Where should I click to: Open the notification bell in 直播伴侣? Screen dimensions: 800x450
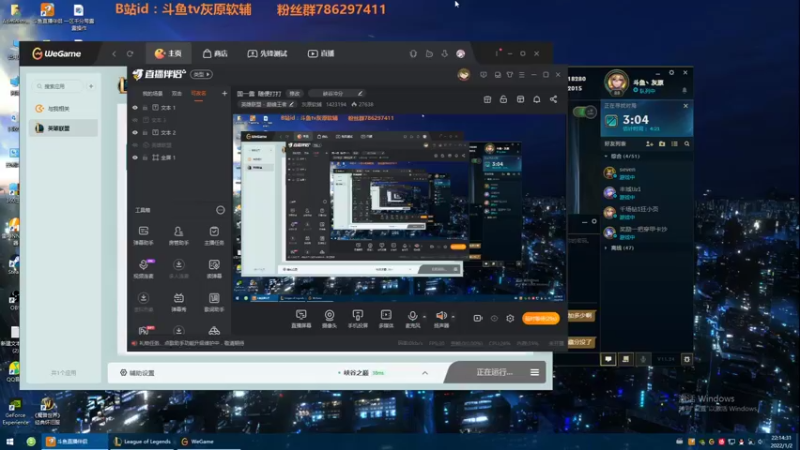537,99
